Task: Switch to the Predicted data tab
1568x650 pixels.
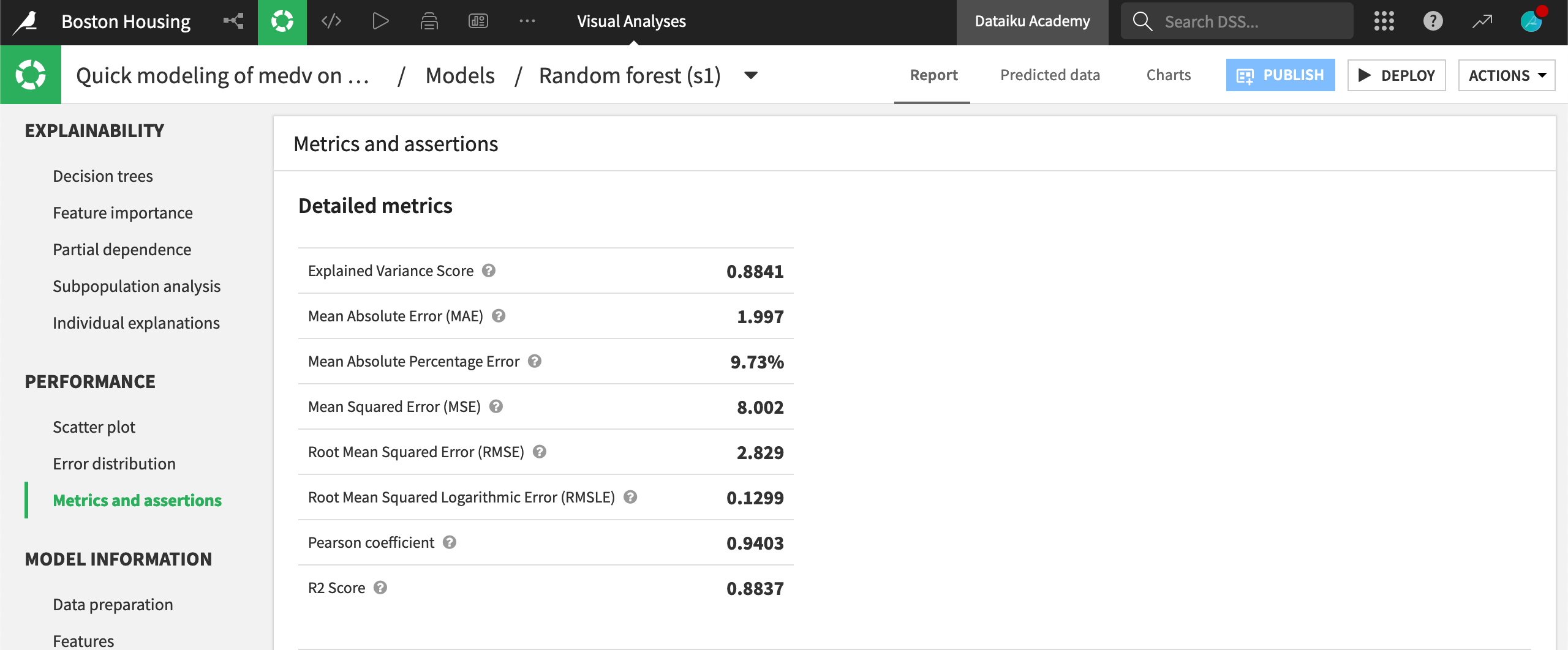Action: pos(1050,75)
